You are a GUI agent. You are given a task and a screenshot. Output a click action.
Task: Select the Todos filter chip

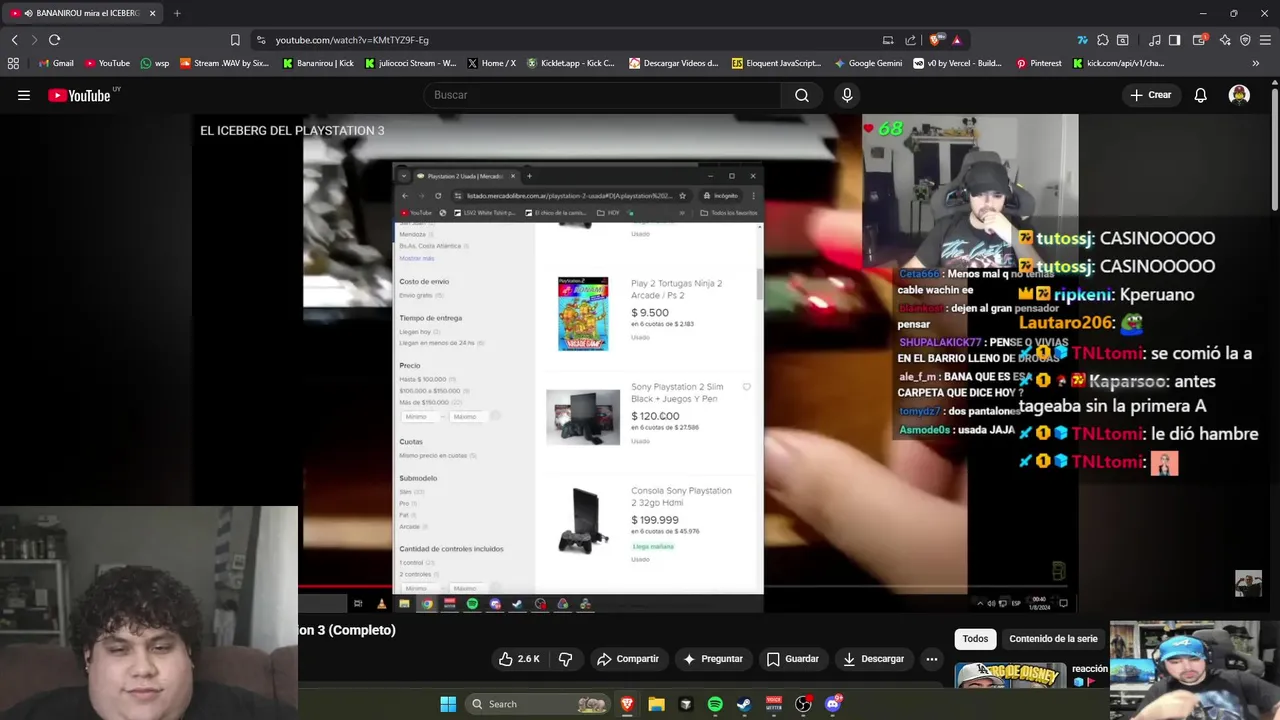[x=975, y=639]
